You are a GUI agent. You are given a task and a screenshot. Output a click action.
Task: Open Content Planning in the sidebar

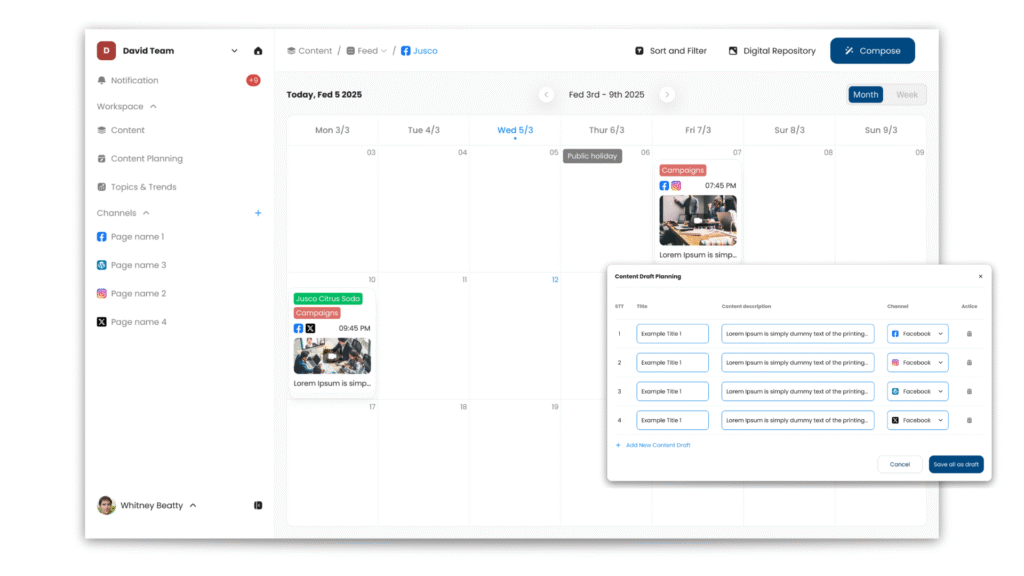pyautogui.click(x=146, y=159)
